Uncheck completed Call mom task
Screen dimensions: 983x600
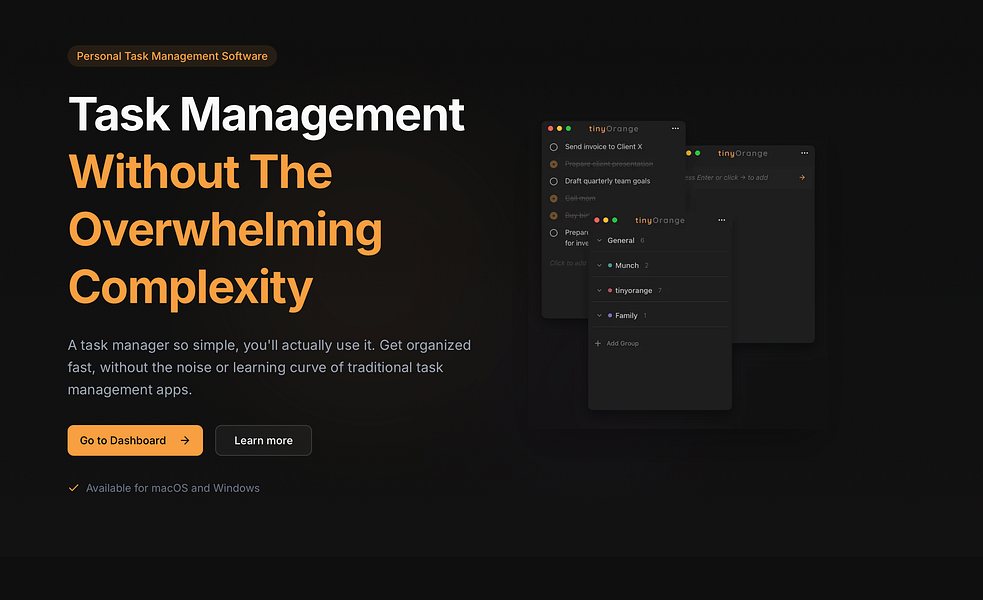554,198
